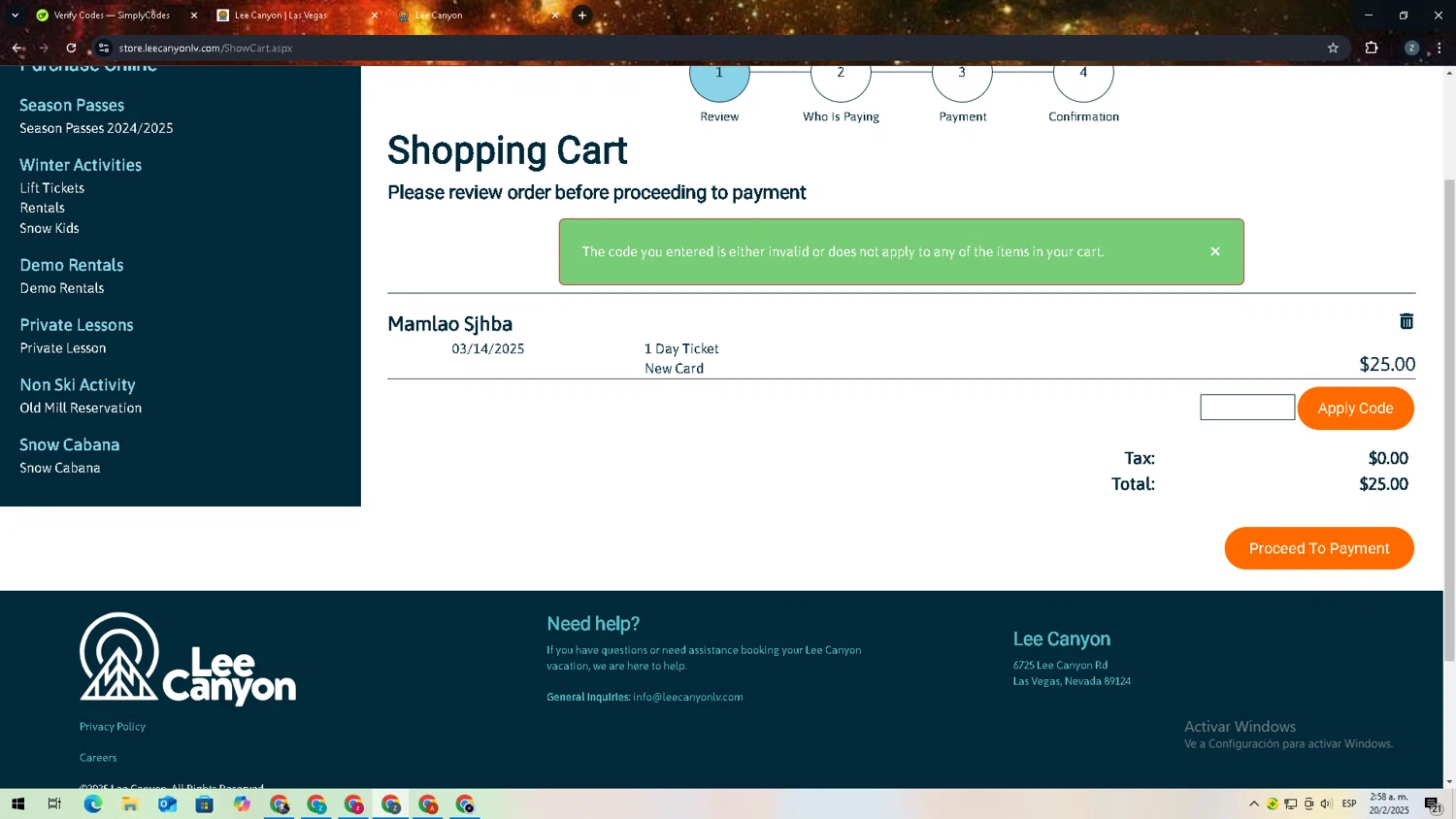This screenshot has height=819, width=1456.
Task: Switch to Lee Canyon | Las Vegas tab
Action: [281, 16]
